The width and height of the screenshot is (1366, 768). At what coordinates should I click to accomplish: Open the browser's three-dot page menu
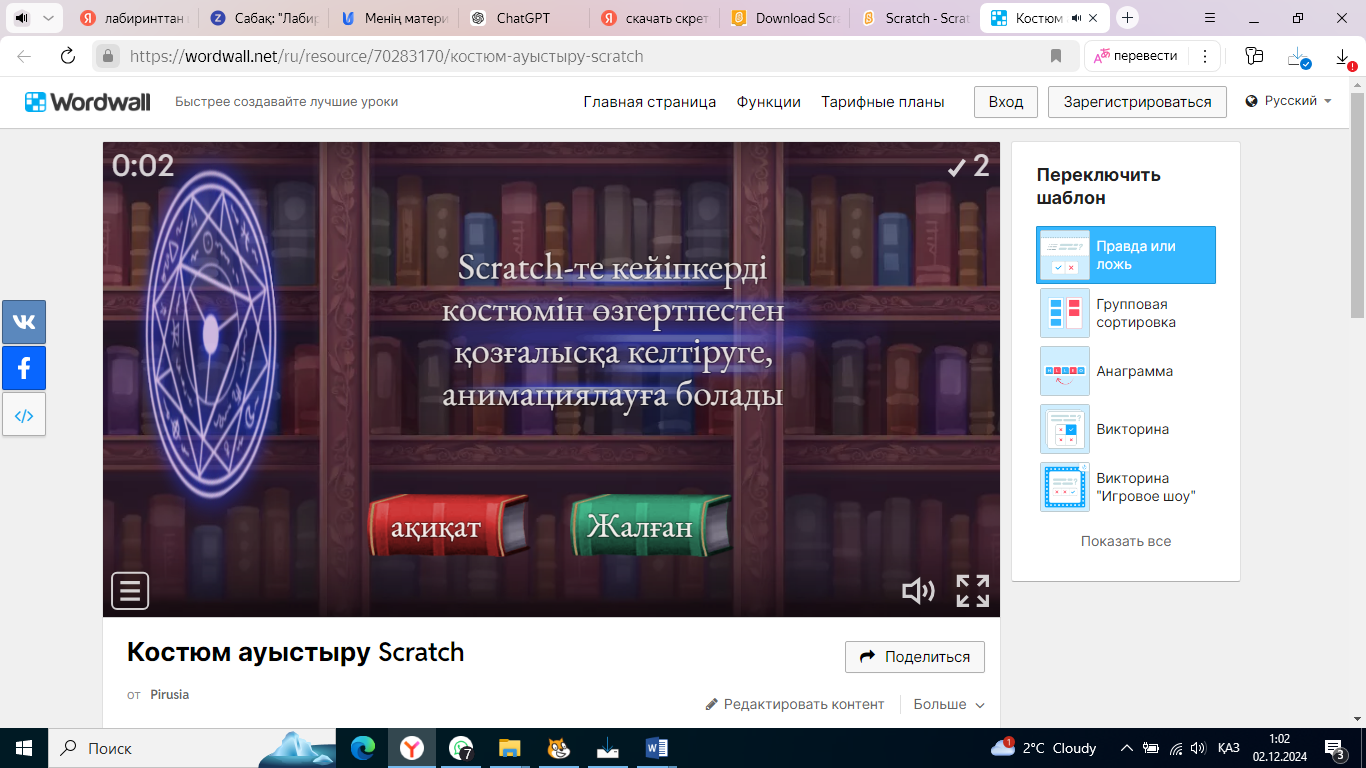click(x=1205, y=56)
